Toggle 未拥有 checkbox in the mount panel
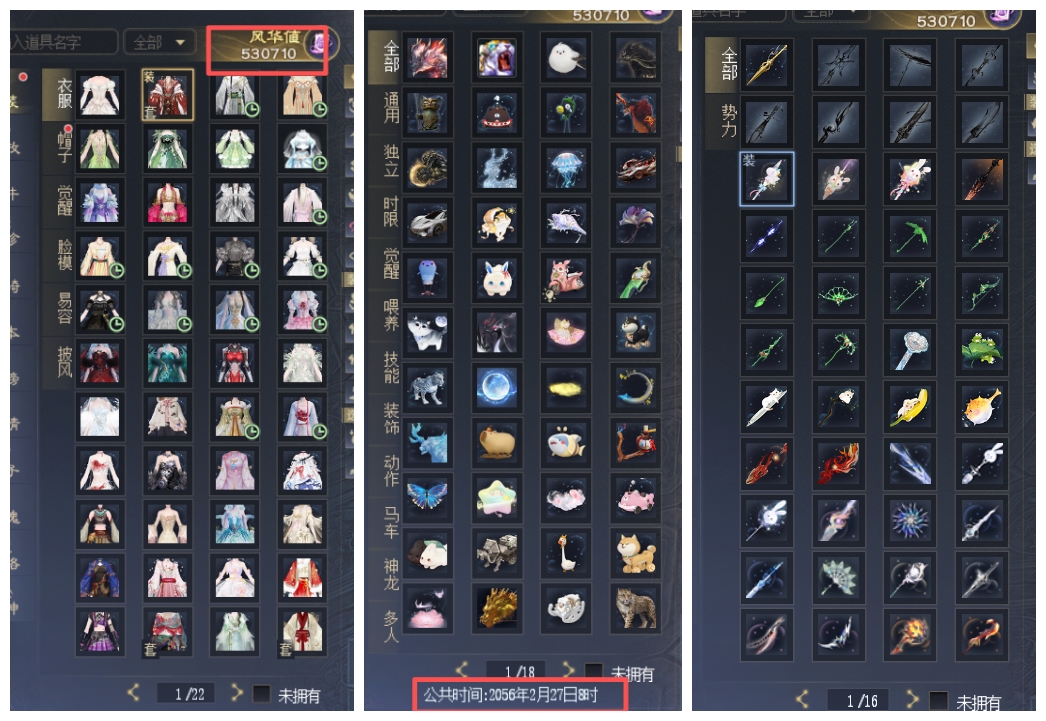1046x721 pixels. tap(593, 672)
